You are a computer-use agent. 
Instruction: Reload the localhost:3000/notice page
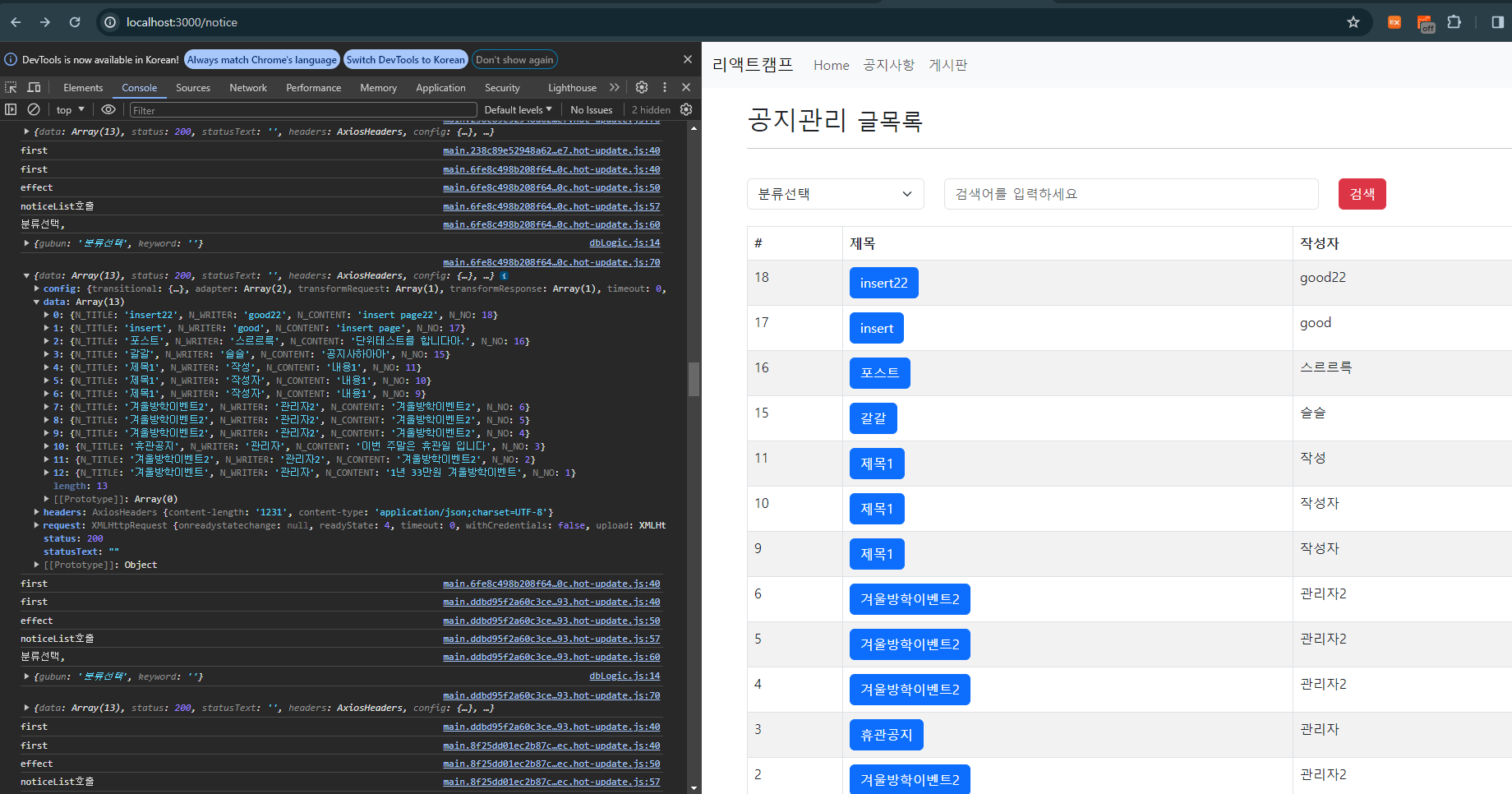click(x=75, y=22)
